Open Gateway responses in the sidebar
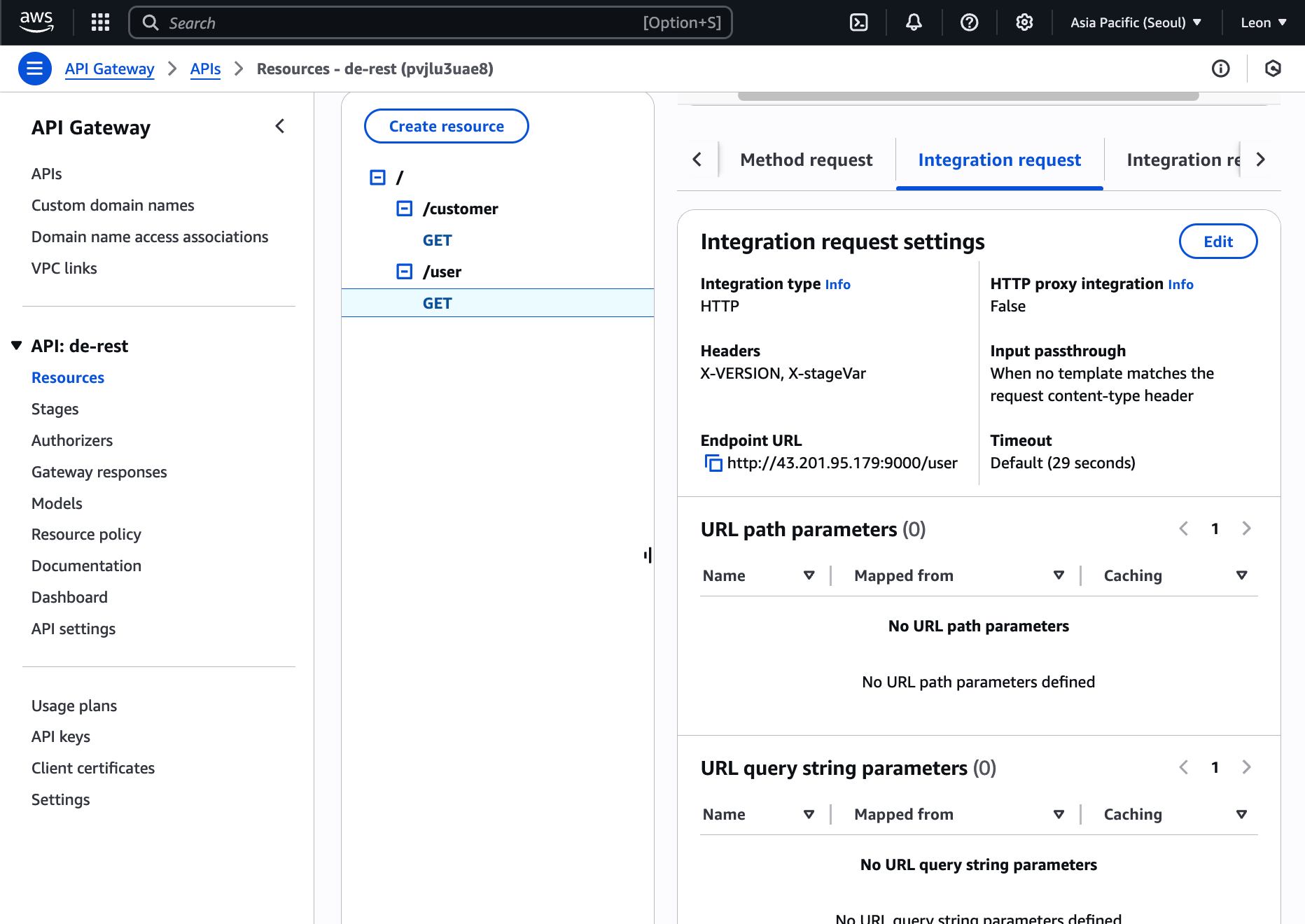Viewport: 1305px width, 924px height. [99, 472]
